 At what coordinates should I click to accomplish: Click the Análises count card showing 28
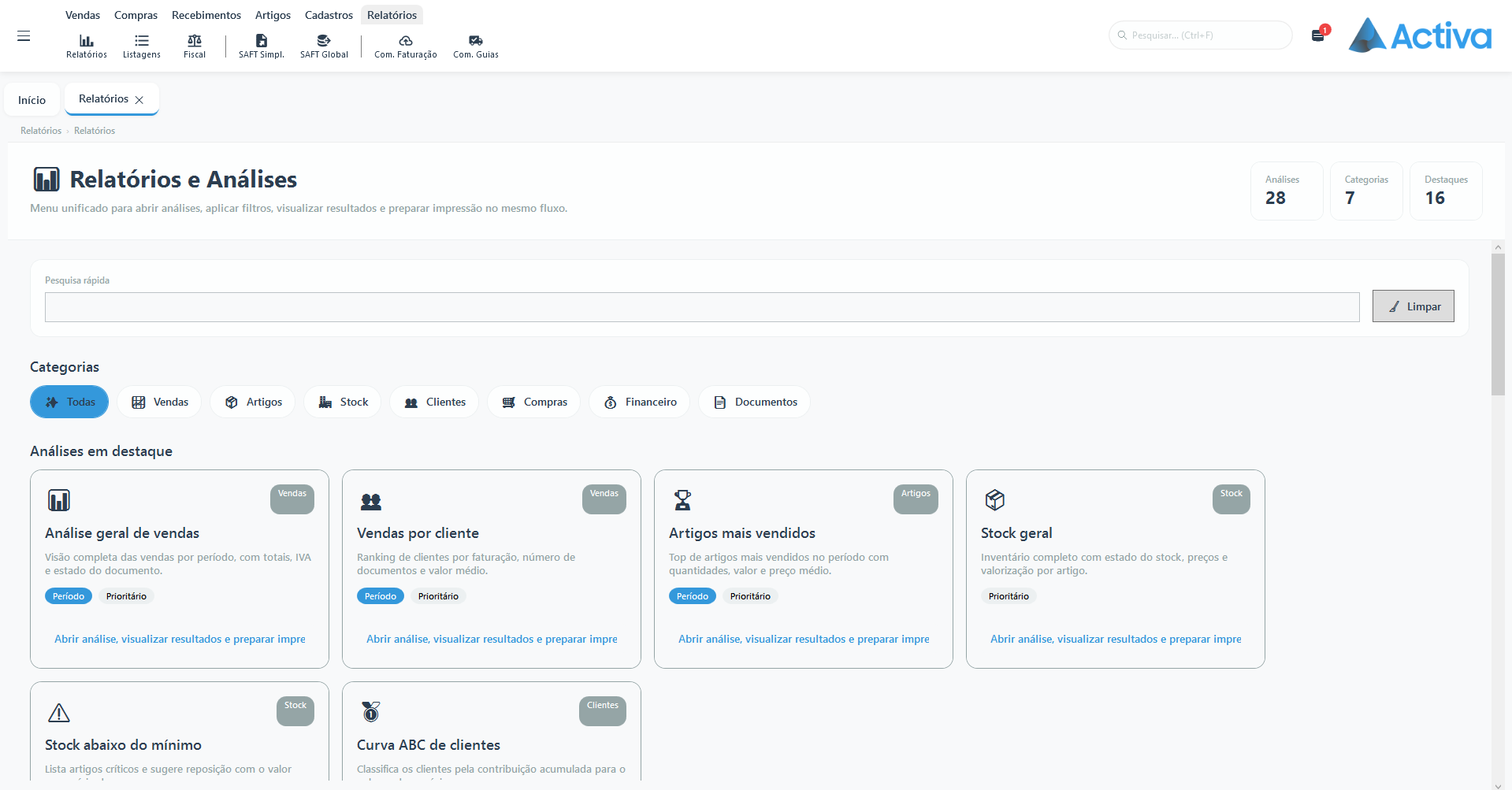(x=1287, y=191)
